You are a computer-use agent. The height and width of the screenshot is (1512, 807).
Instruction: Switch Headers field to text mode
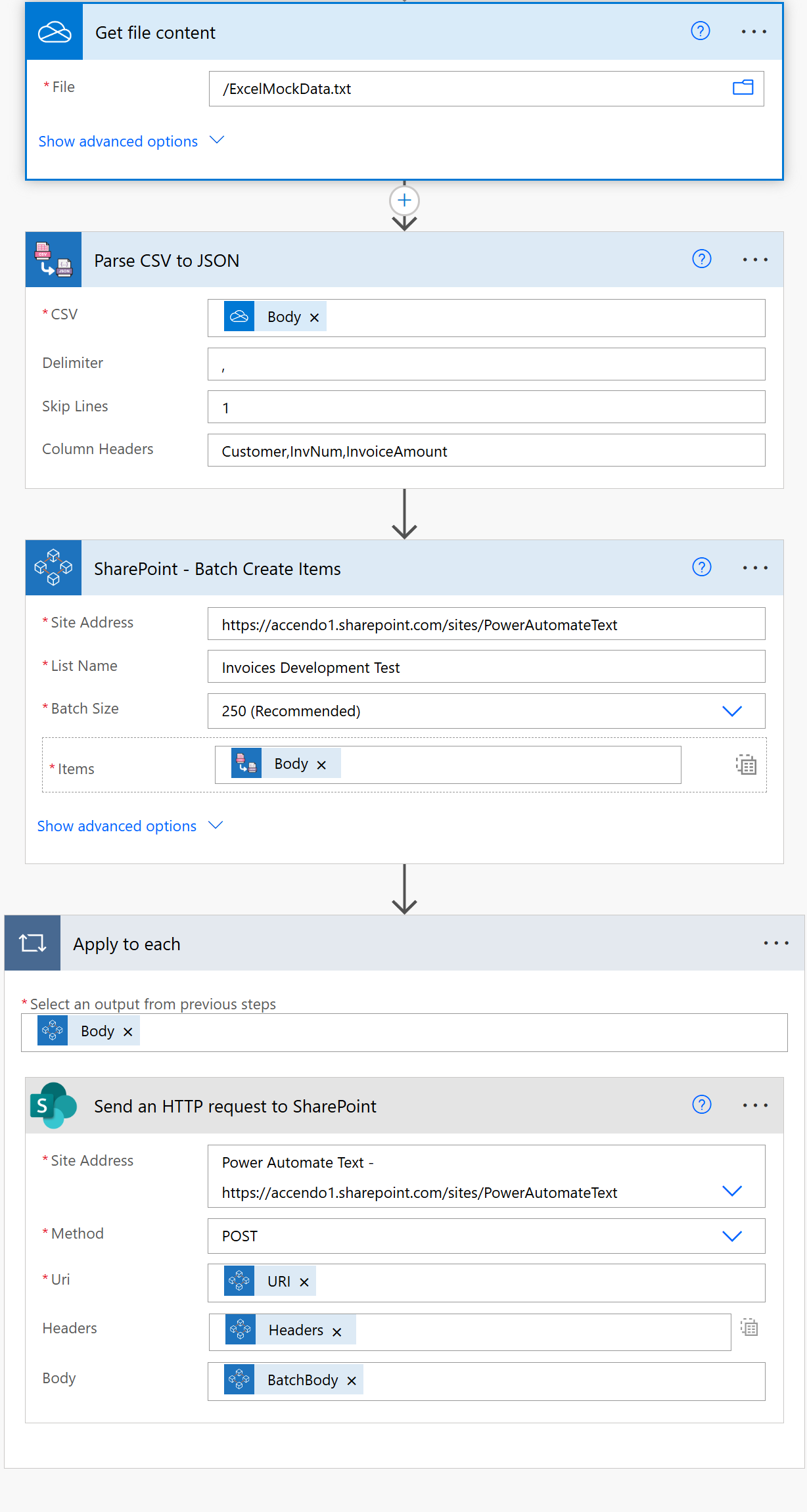point(749,1327)
